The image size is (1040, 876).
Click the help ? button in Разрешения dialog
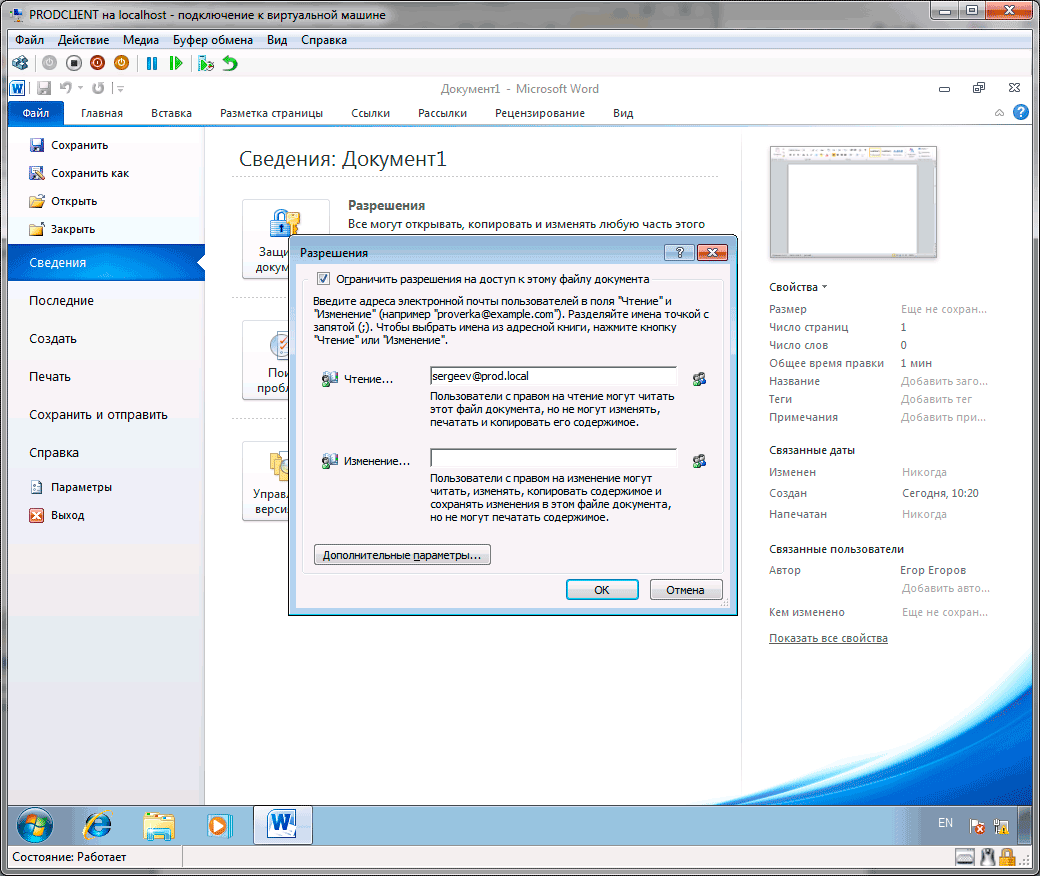pos(679,253)
